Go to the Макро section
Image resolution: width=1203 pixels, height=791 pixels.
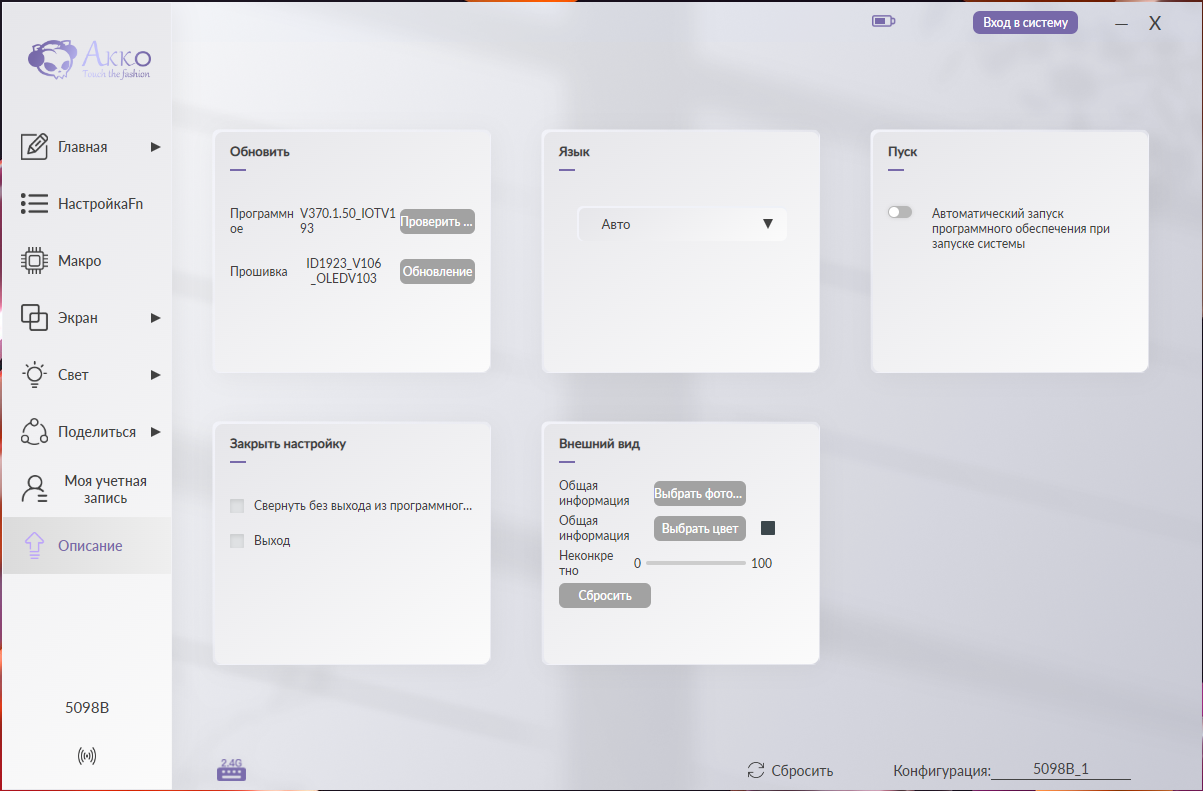click(x=87, y=261)
